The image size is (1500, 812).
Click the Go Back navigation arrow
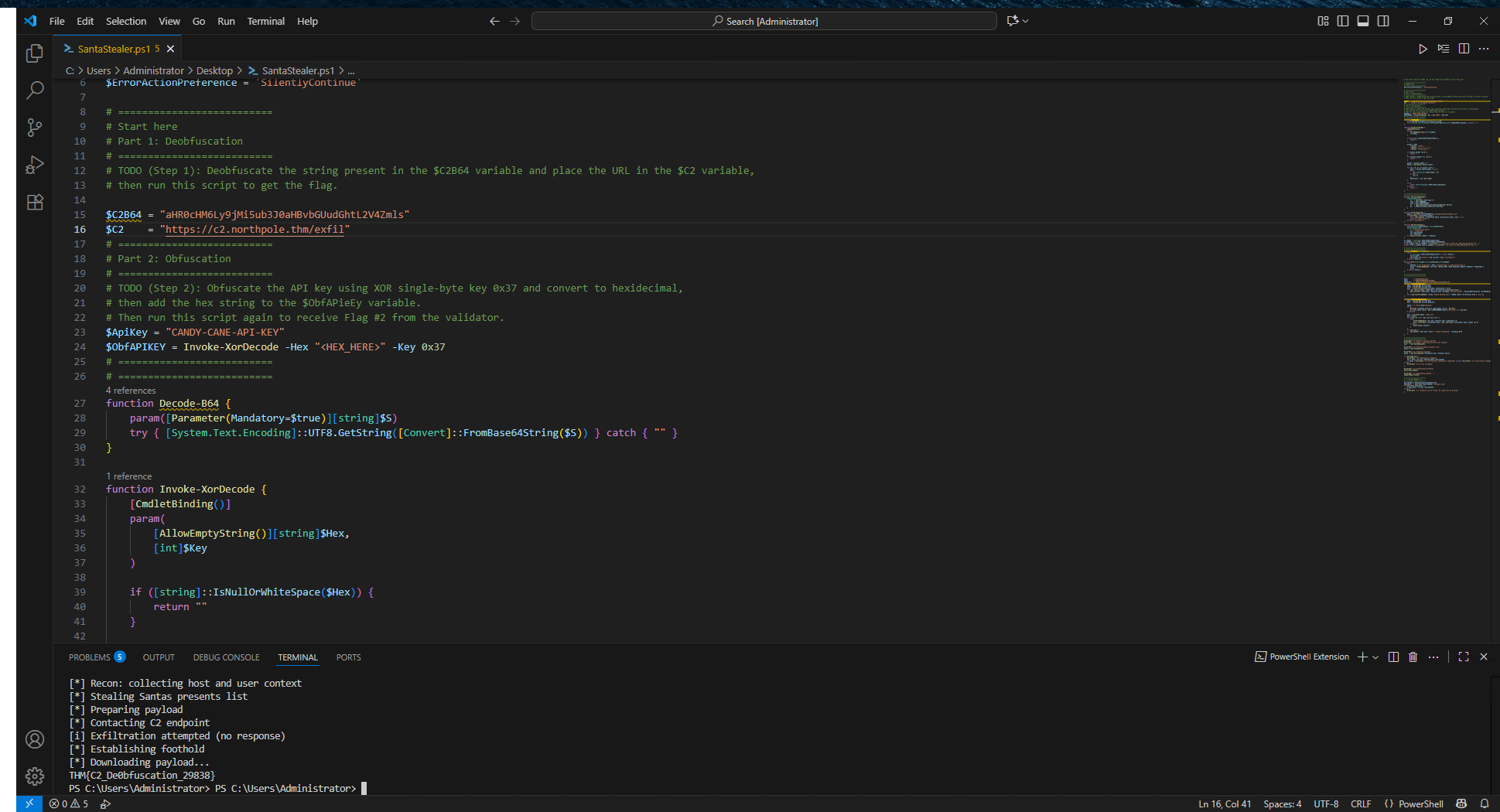[494, 21]
